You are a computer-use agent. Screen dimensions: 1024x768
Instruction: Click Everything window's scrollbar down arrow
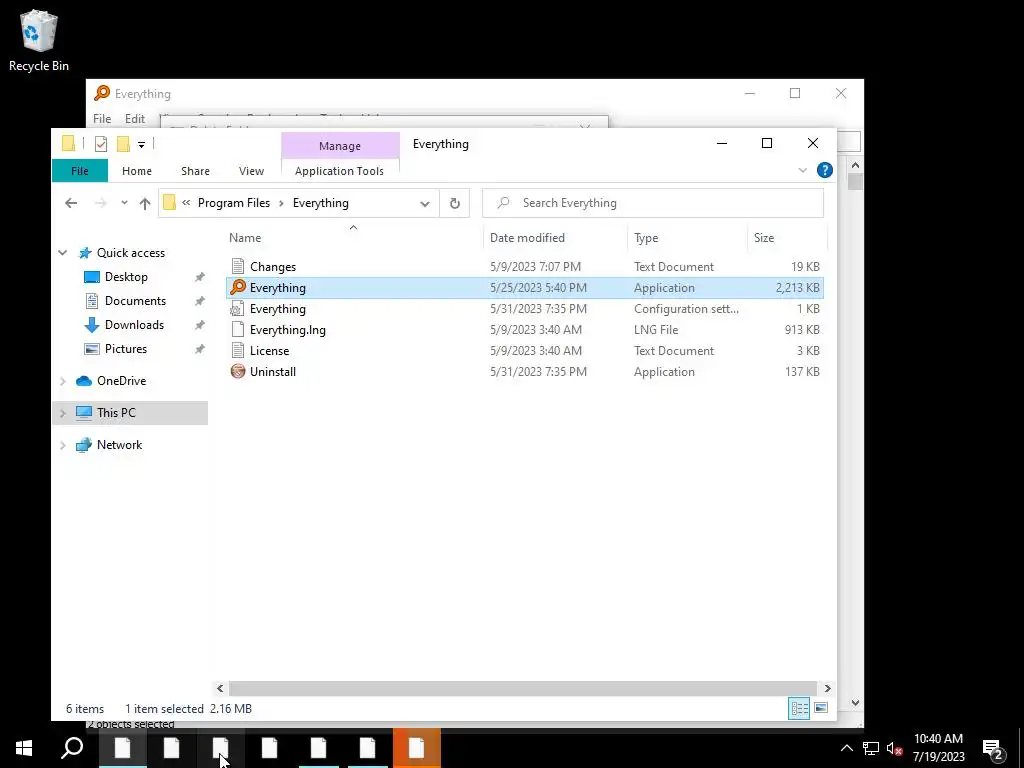click(x=856, y=703)
